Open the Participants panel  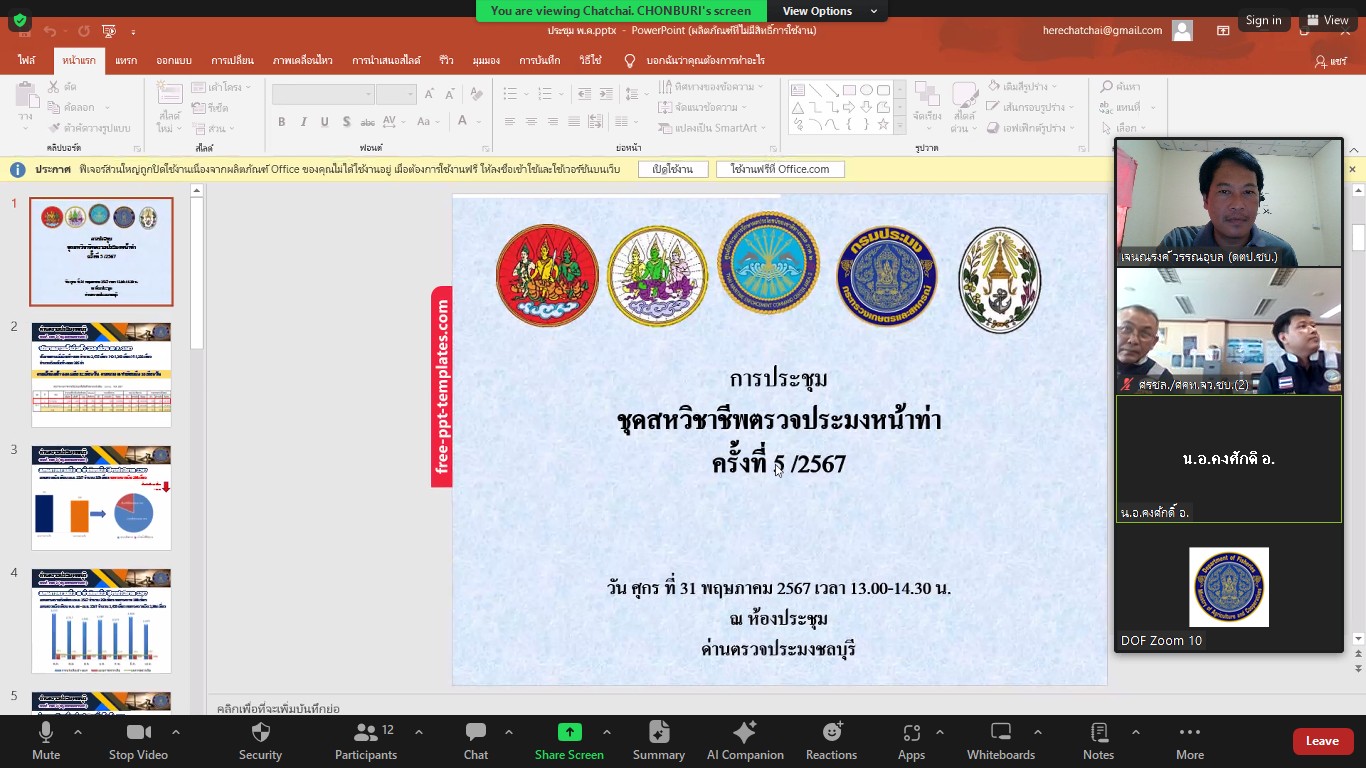tap(366, 741)
